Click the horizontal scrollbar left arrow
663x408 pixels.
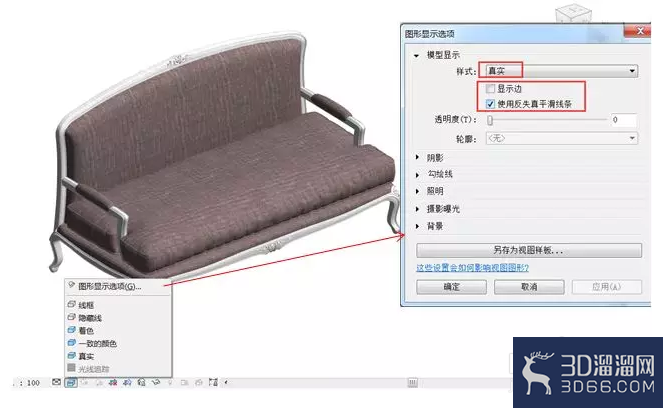226,383
